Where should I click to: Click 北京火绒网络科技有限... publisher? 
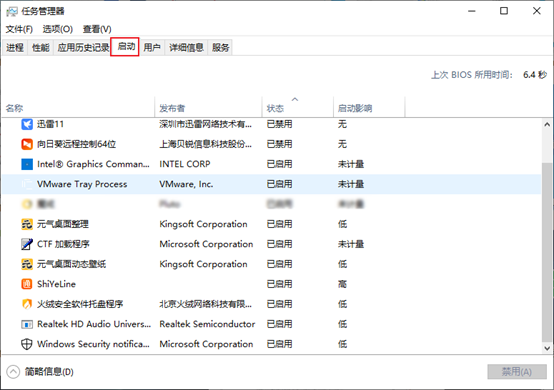click(x=205, y=304)
